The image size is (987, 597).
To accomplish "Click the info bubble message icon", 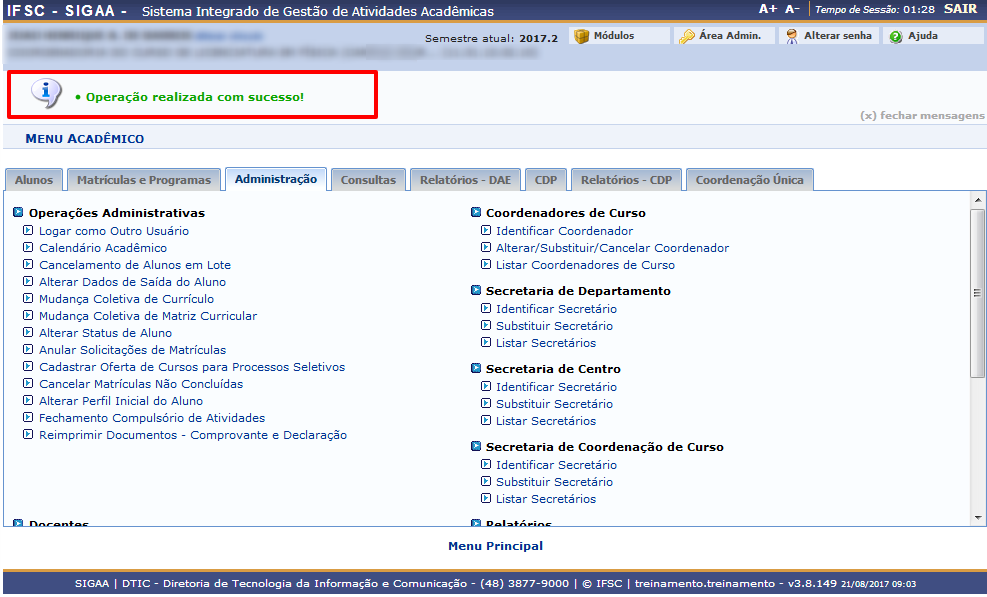I will point(46,93).
